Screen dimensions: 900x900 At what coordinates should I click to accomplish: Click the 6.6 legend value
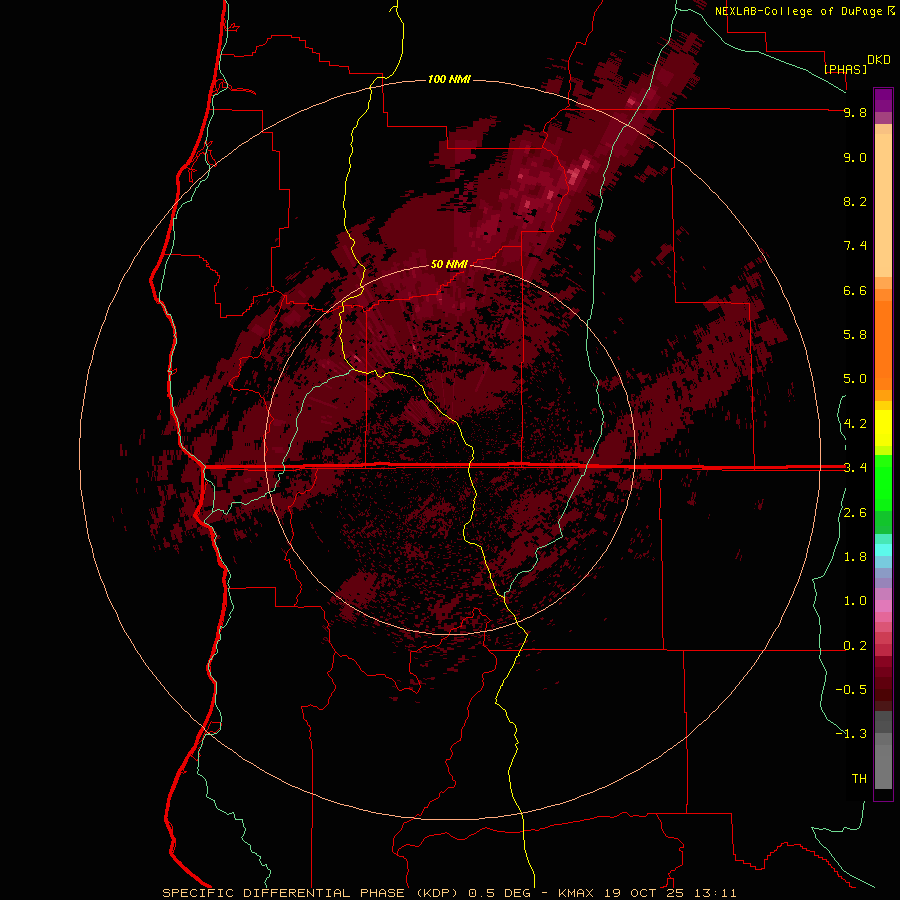coord(855,290)
